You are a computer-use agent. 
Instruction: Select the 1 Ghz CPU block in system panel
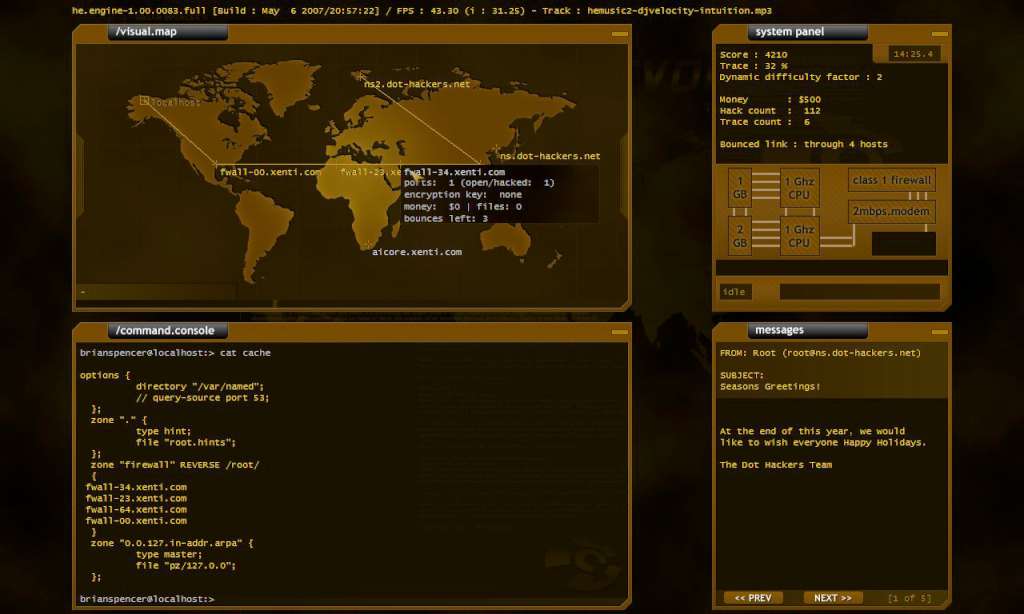tap(798, 187)
